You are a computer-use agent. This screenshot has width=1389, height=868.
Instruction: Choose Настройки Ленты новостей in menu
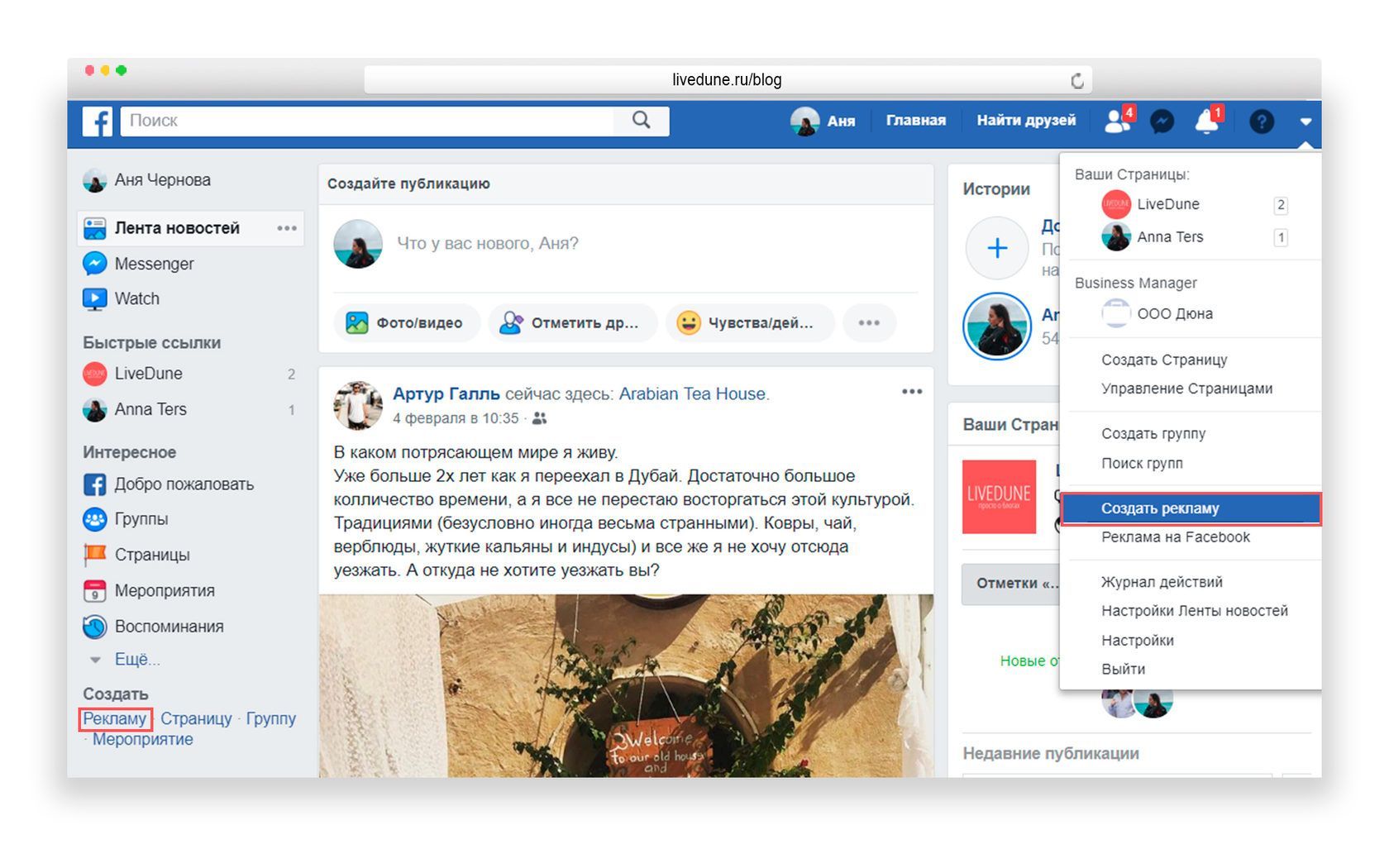coord(1195,611)
